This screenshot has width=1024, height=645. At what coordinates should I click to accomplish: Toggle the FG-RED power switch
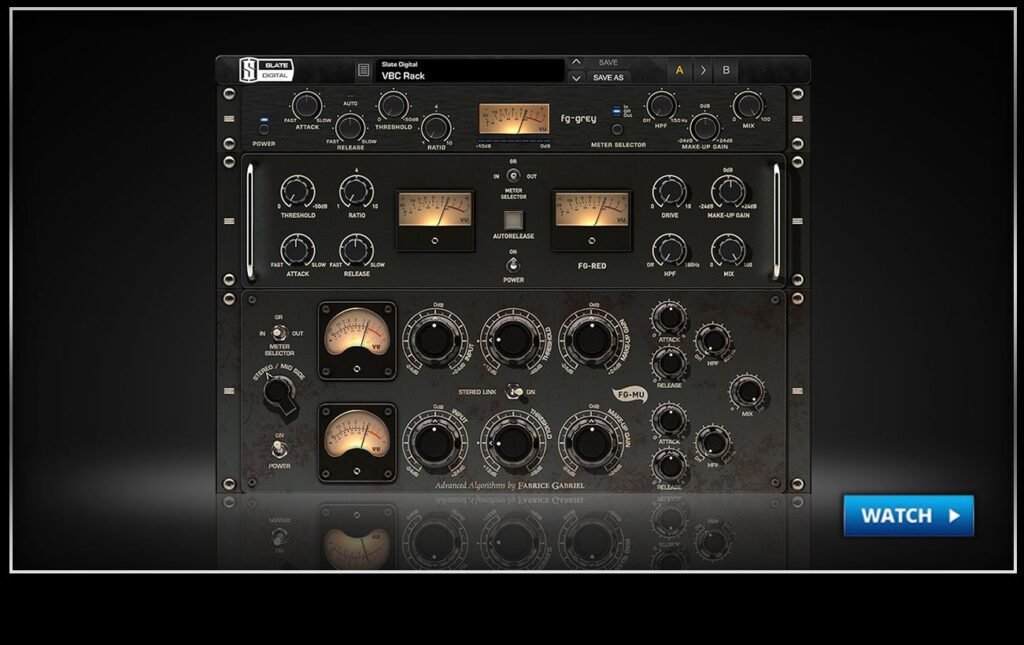pos(514,266)
